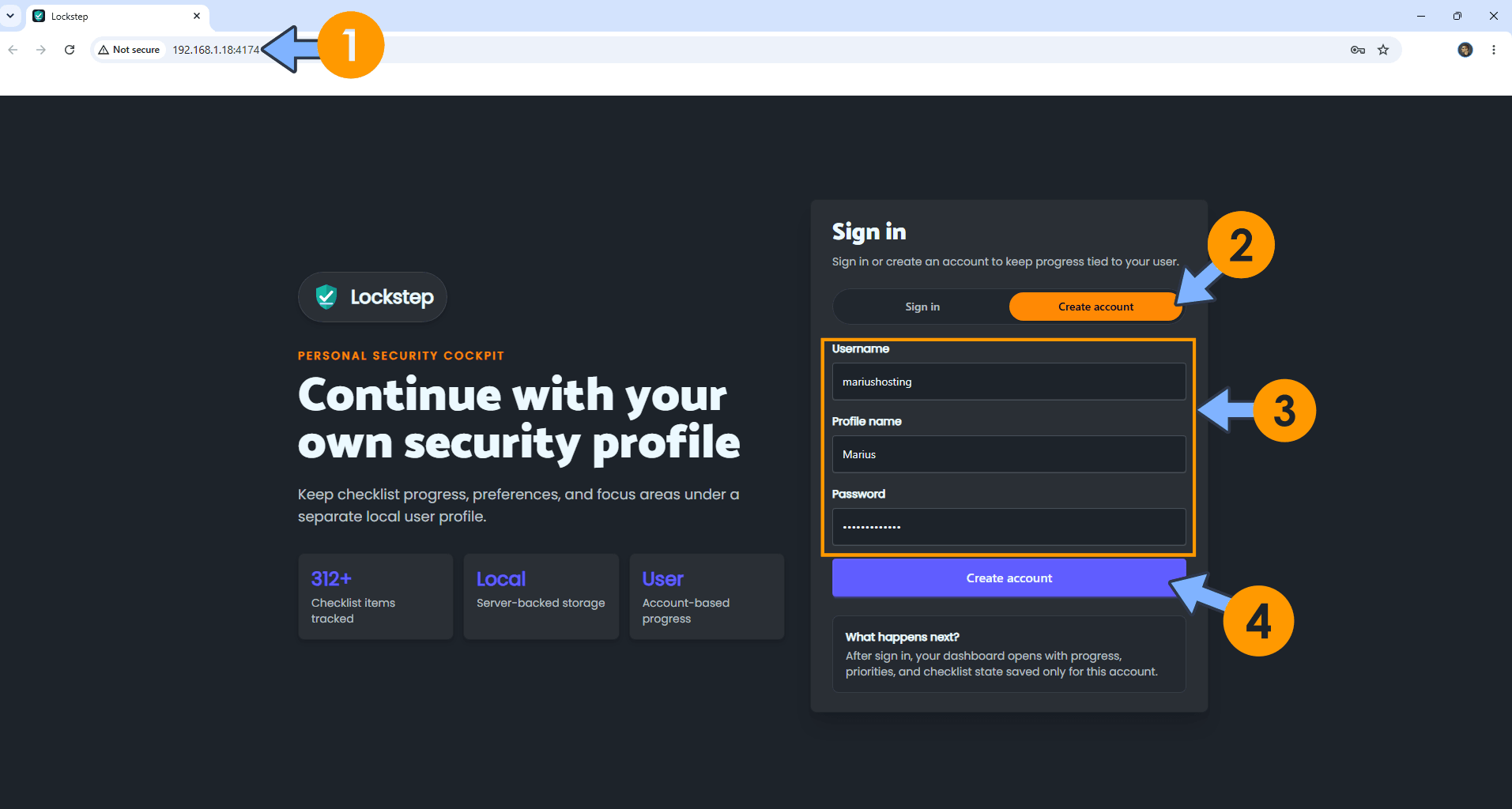Switch to the Create account tab
The width and height of the screenshot is (1512, 809).
click(x=1095, y=307)
